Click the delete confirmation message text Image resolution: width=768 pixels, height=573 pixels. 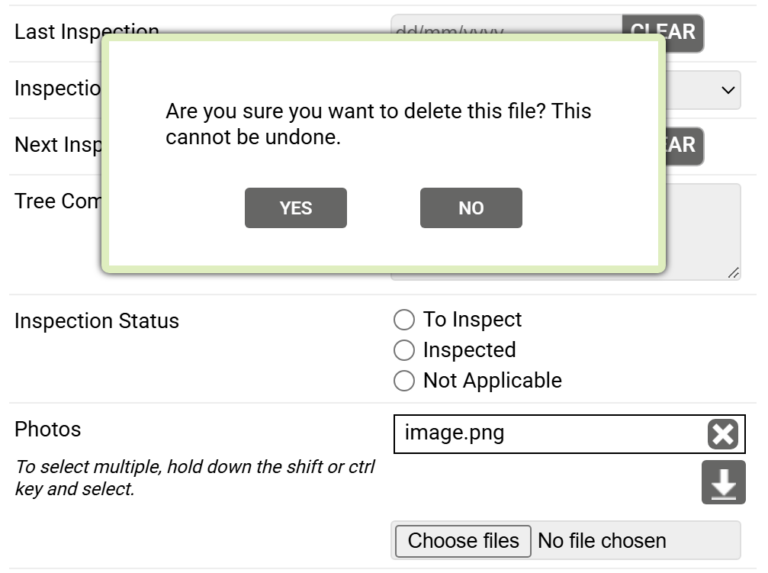[378, 124]
